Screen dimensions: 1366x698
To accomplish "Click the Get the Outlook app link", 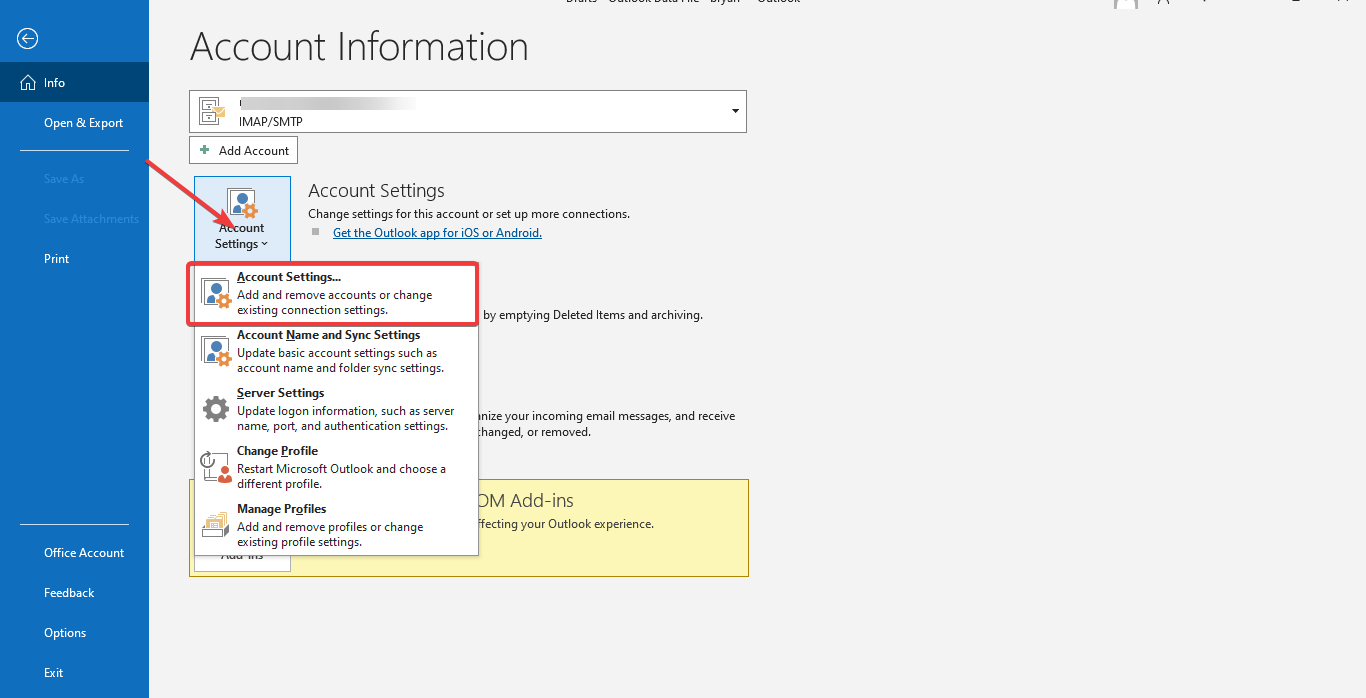I will (437, 232).
